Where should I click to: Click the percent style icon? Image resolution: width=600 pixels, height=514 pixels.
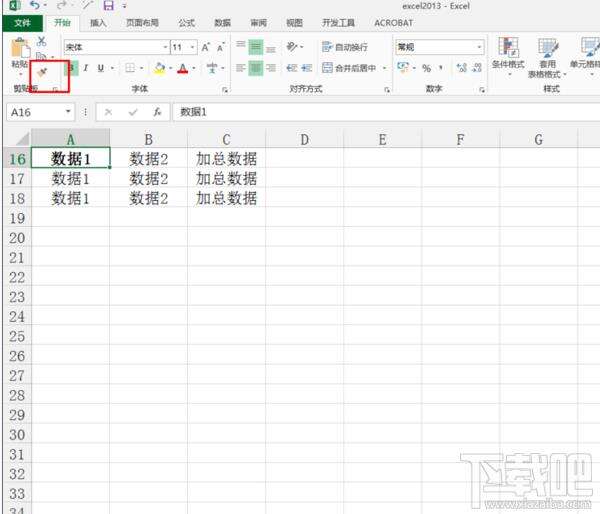tap(426, 68)
